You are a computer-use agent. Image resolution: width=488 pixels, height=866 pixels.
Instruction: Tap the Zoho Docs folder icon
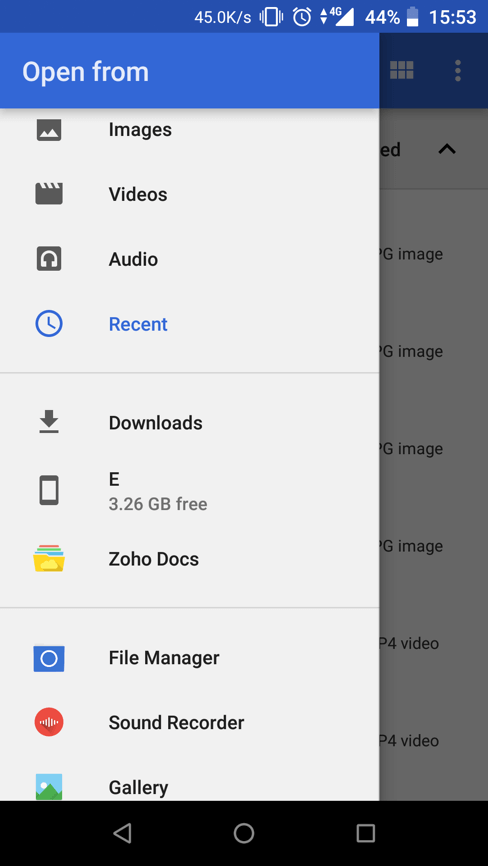pyautogui.click(x=49, y=558)
